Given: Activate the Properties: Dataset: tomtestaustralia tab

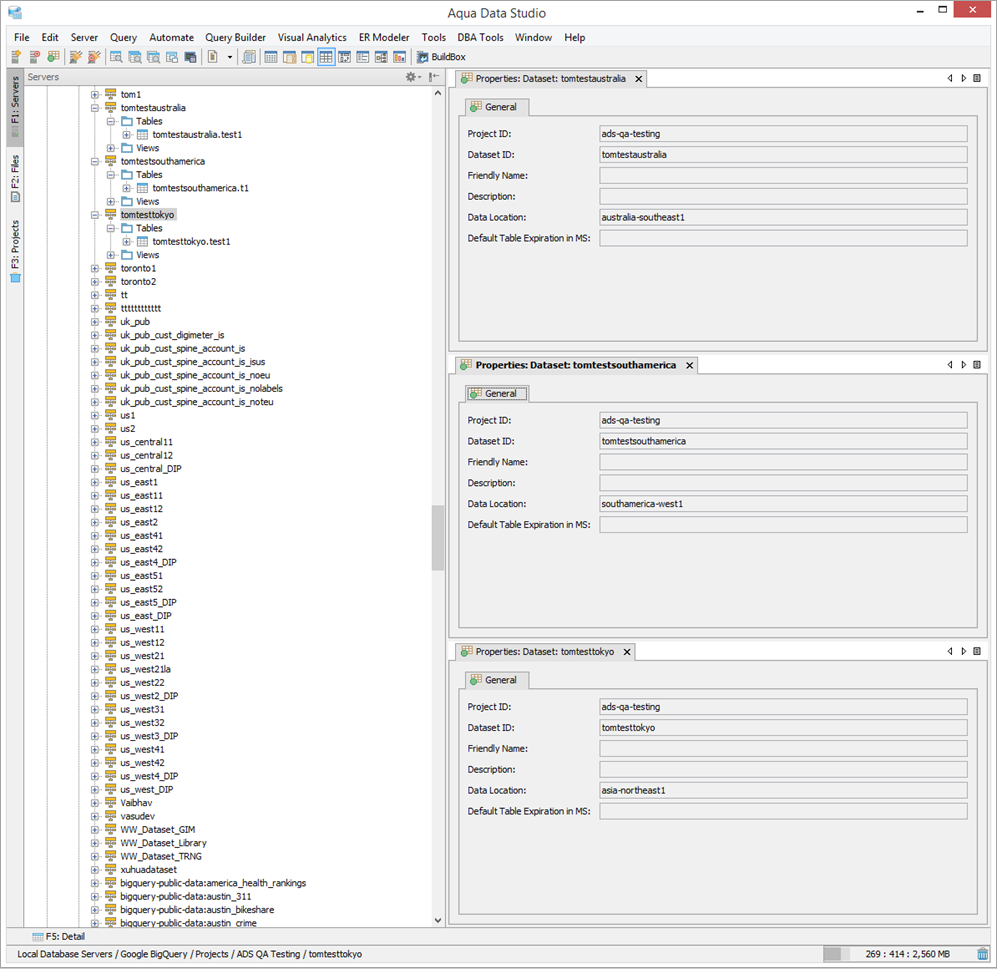Looking at the screenshot, I should coord(551,79).
